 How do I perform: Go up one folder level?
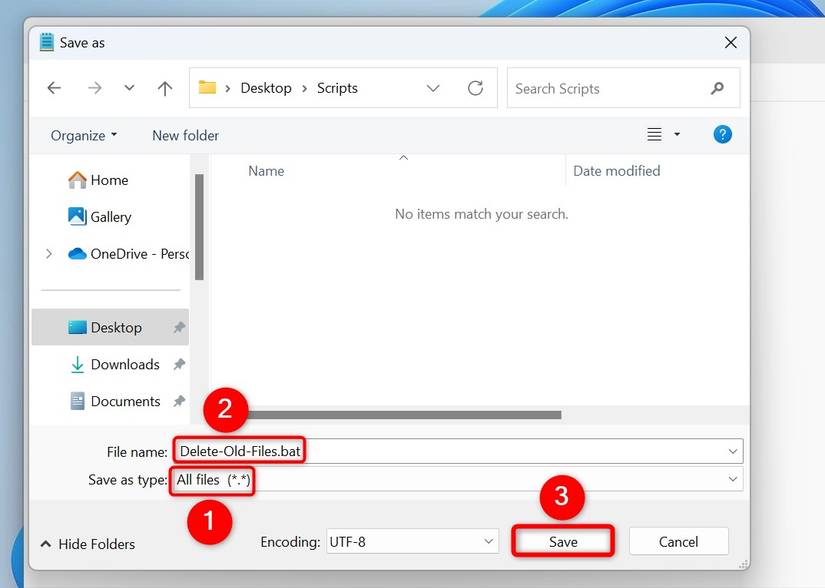point(164,88)
